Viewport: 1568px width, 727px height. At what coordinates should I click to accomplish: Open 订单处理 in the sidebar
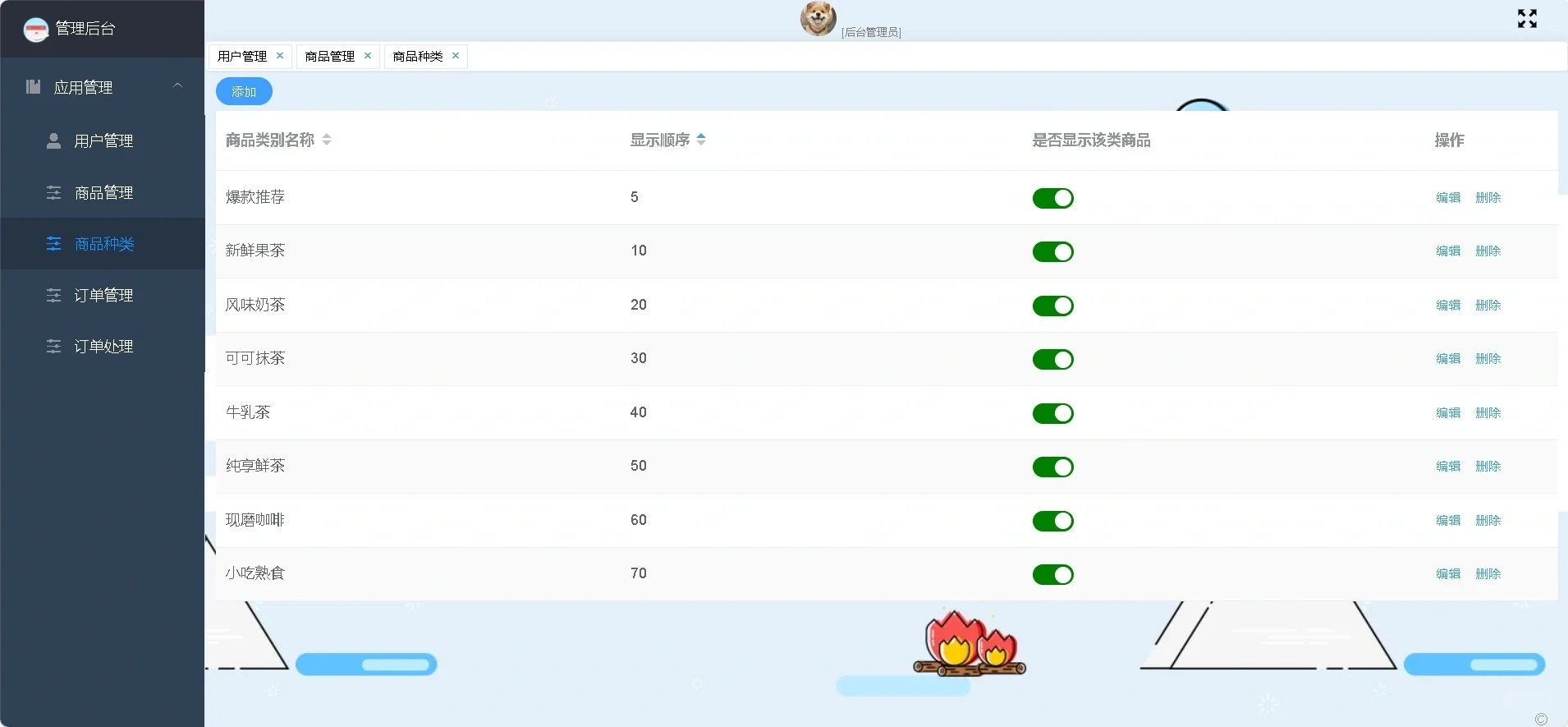[103, 347]
